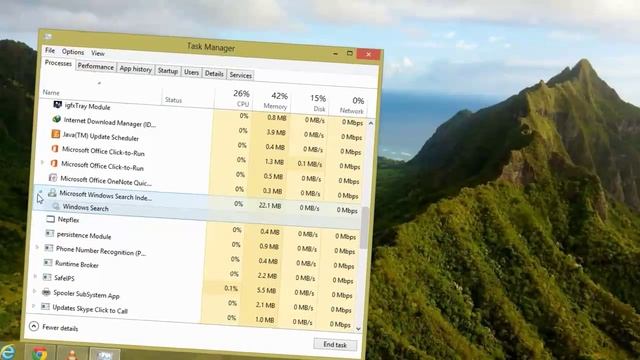Switch to the Startup tab
Screen dimensions: 640x360
tap(168, 71)
